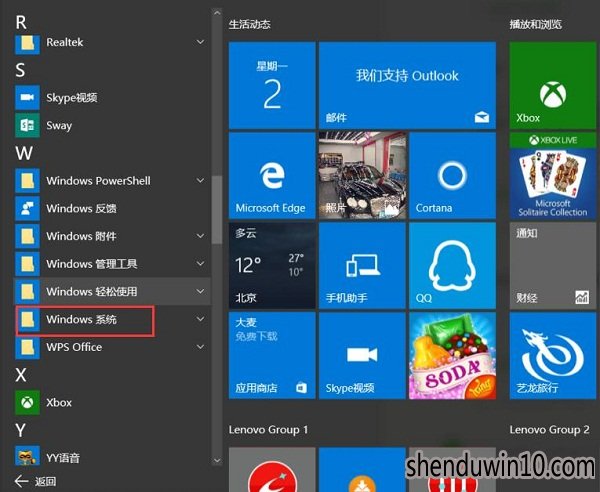Click the Windows 附件 folder icon
Image resolution: width=600 pixels, height=492 pixels.
pos(27,236)
